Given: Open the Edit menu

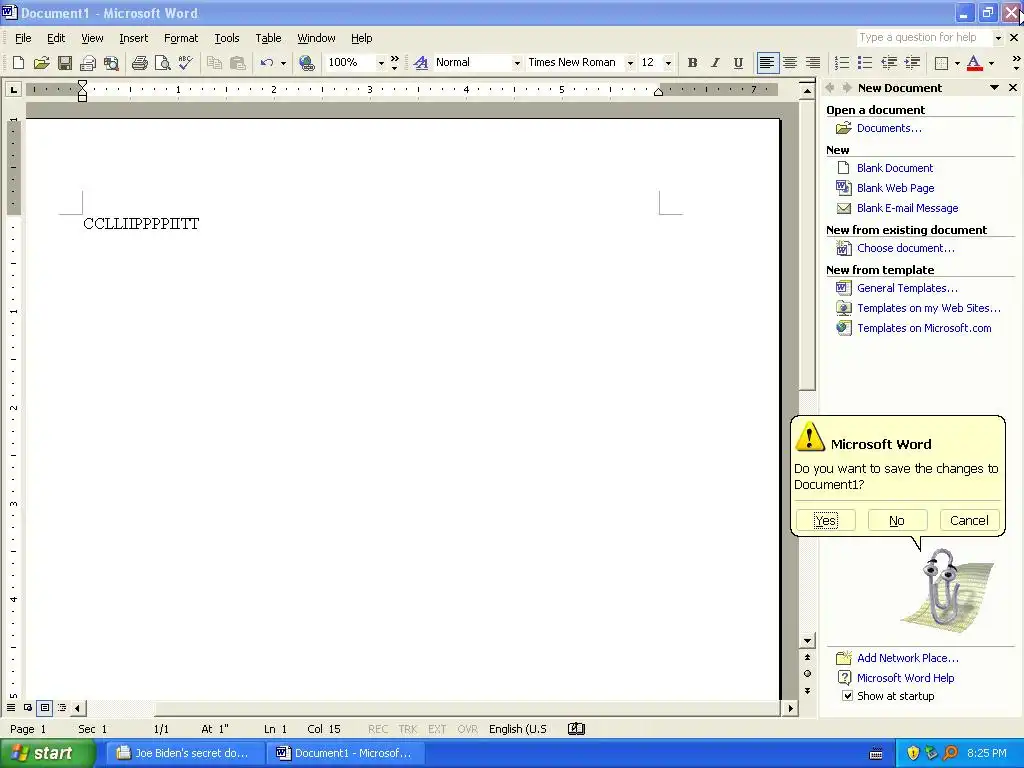Looking at the screenshot, I should [x=56, y=38].
